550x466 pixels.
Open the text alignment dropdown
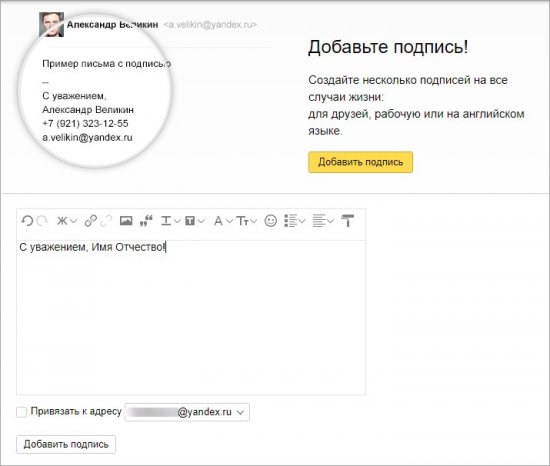click(323, 221)
